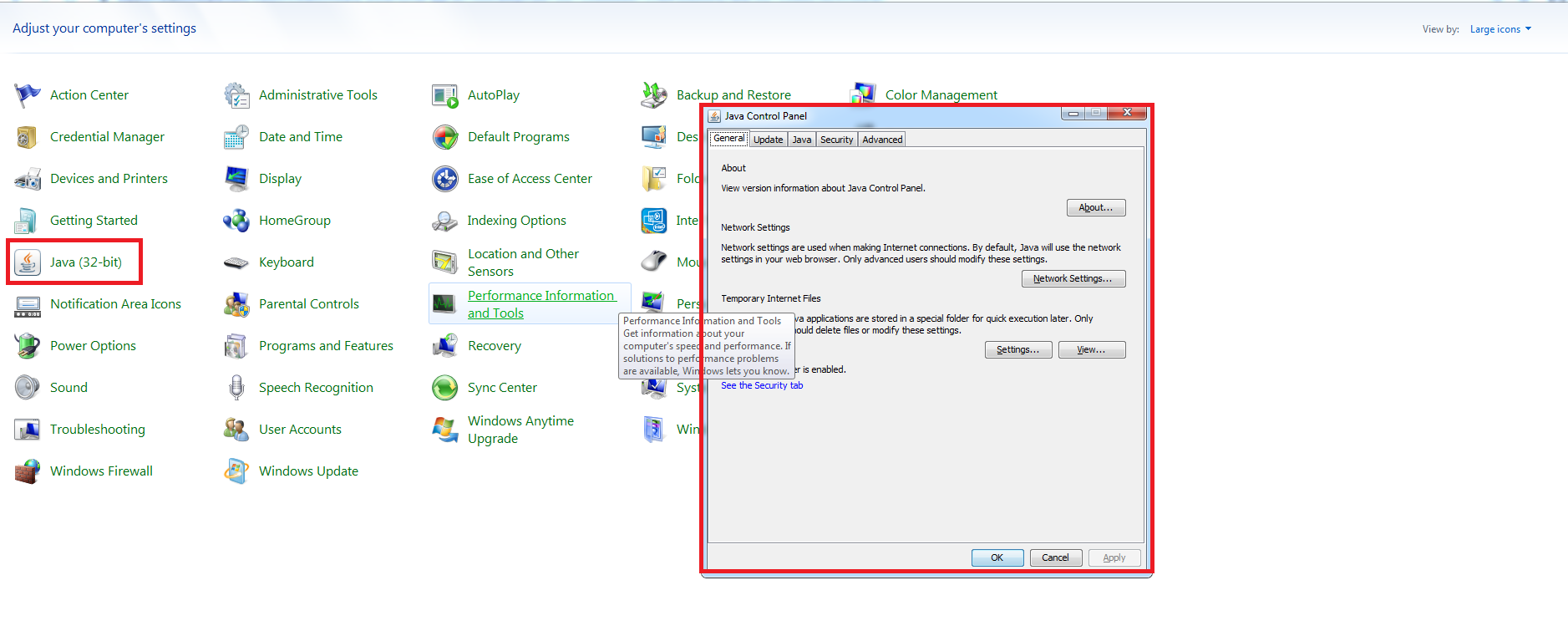Open Location and Other Sensors icon

click(x=445, y=262)
